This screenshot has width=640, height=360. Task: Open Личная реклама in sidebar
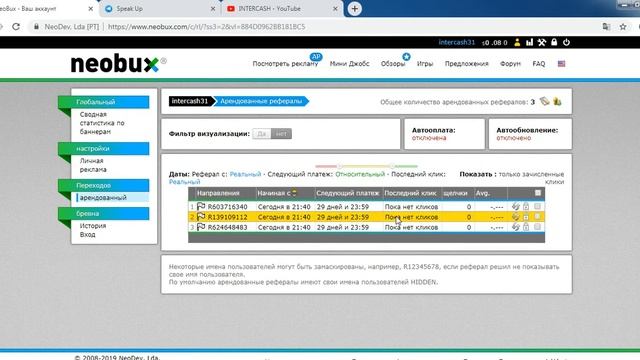pyautogui.click(x=93, y=165)
